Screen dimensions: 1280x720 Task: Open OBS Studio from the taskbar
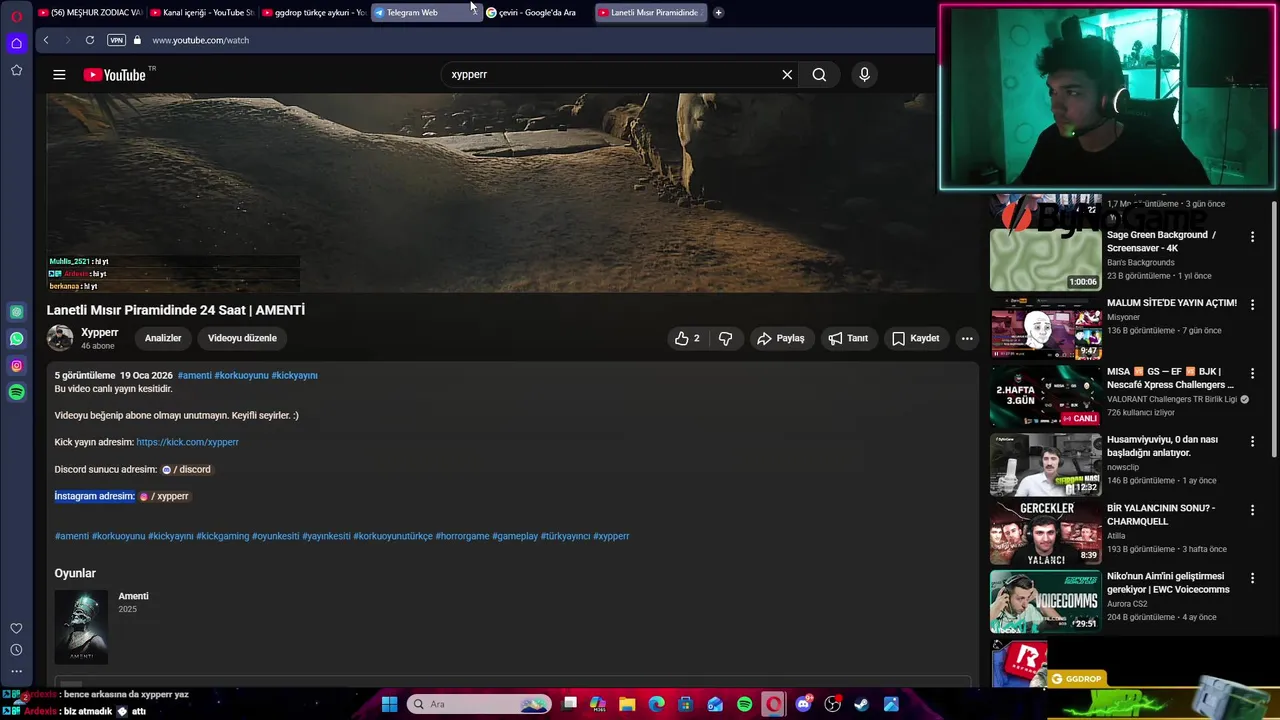(x=832, y=704)
